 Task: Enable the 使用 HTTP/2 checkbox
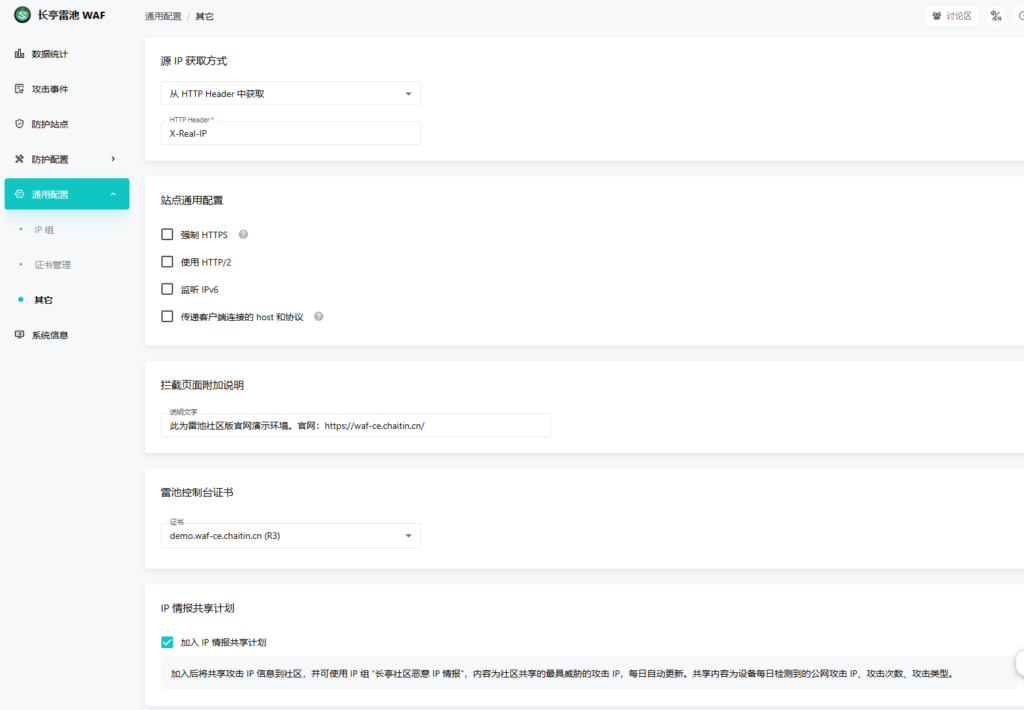coord(167,262)
